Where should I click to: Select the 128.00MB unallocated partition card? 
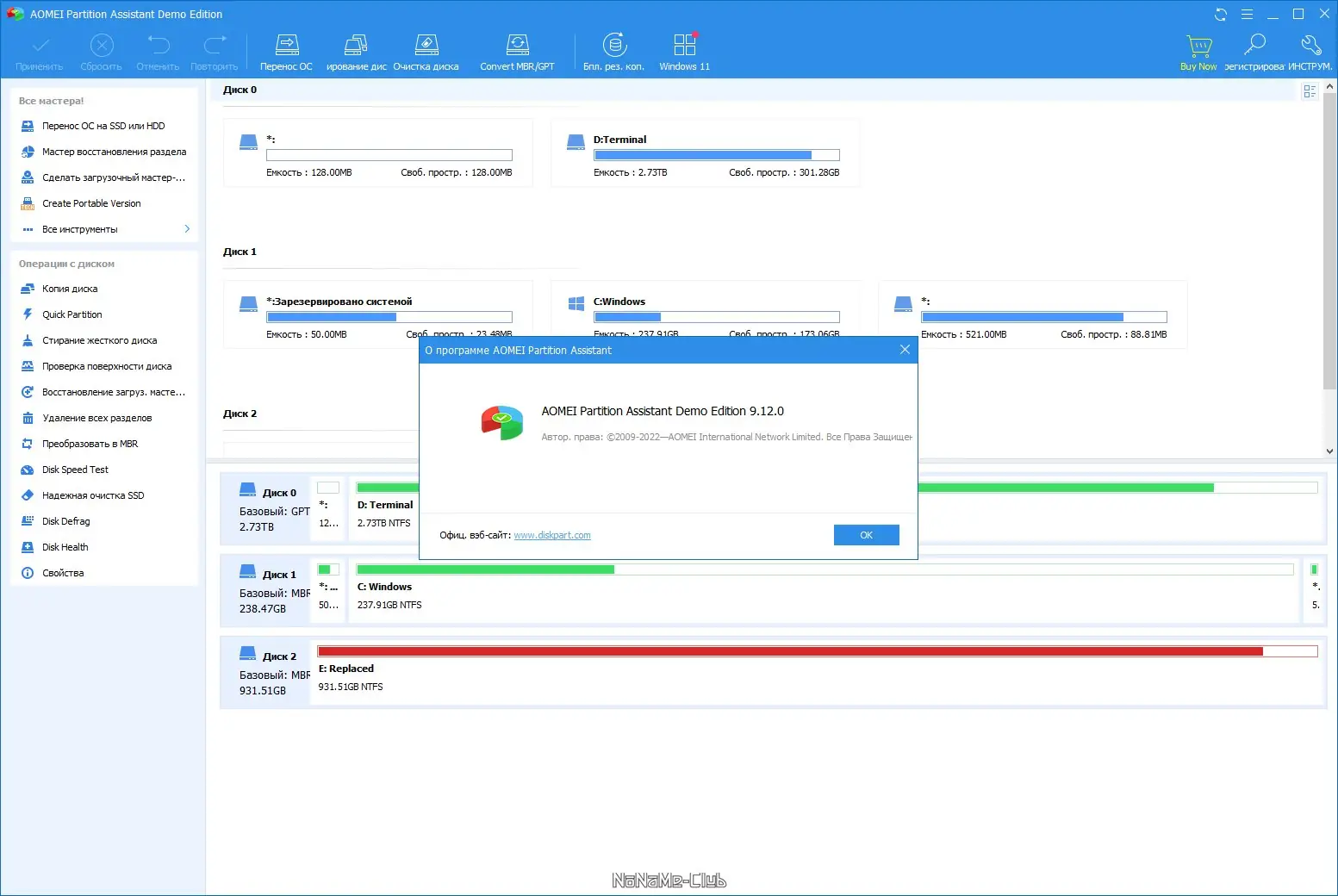tap(377, 153)
